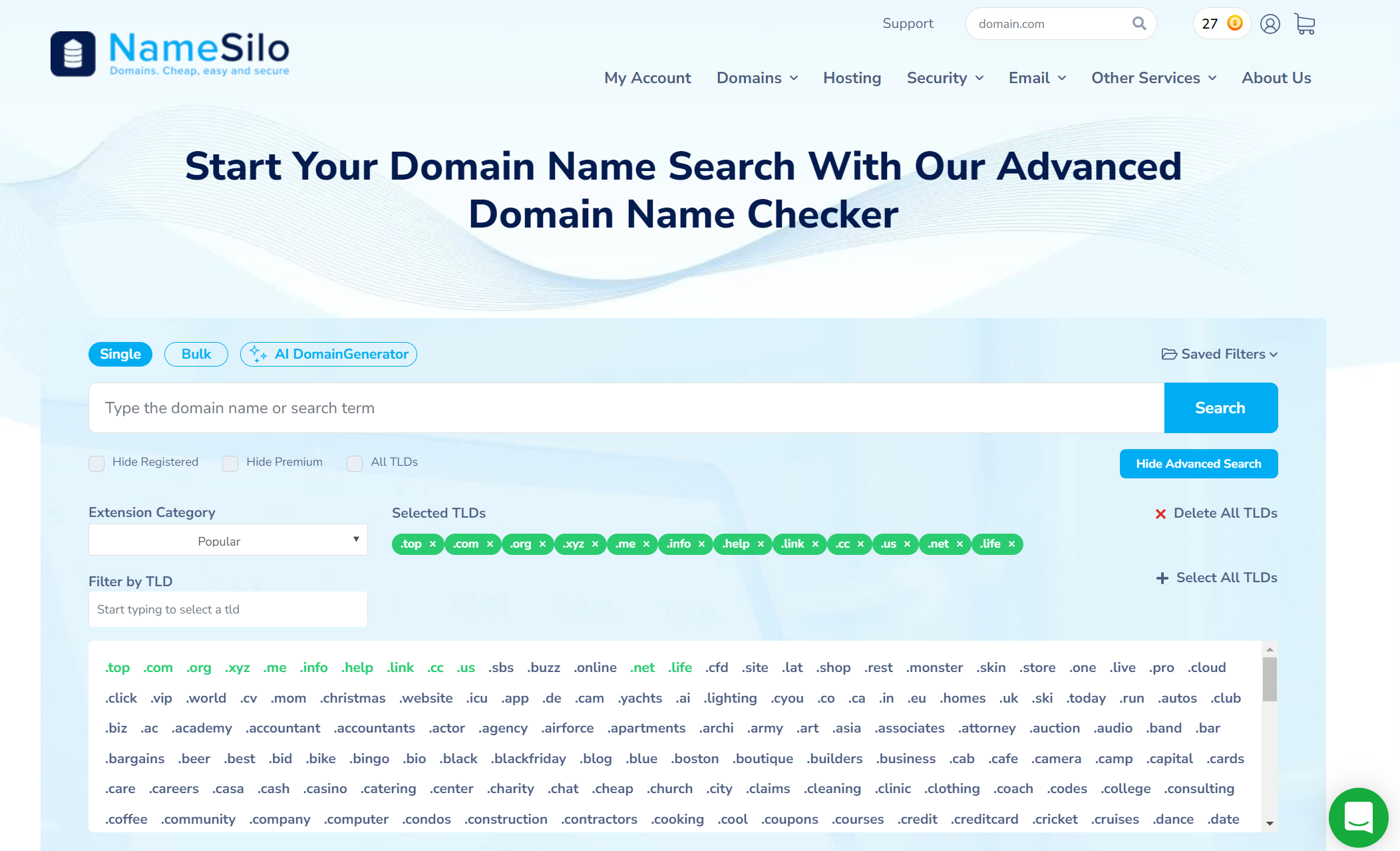Viewport: 1400px width, 851px height.
Task: Click the Delete All TLDs red X icon
Action: [x=1162, y=513]
